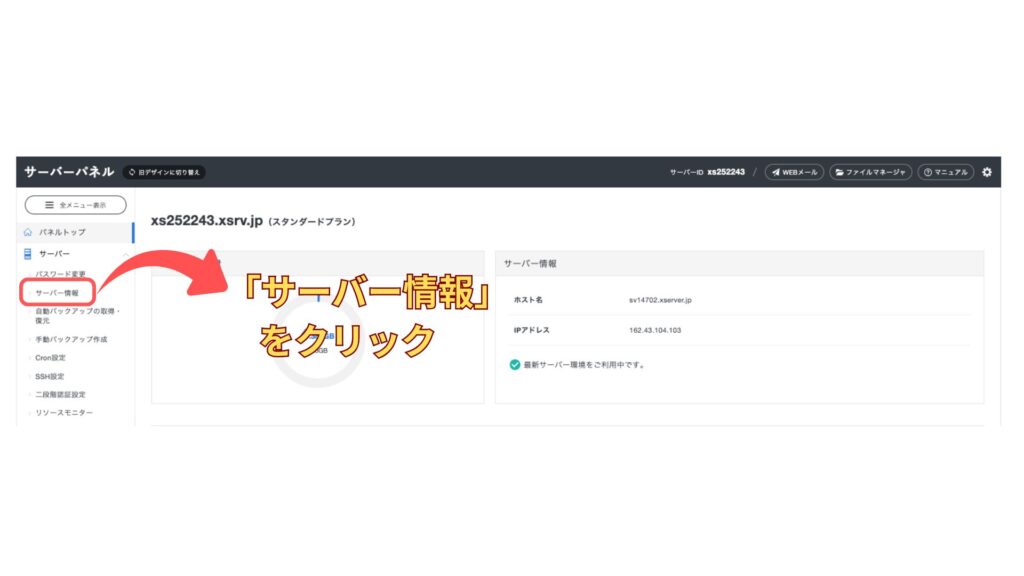Click the server icon beside サーバー
The image size is (1024, 576).
click(x=28, y=254)
